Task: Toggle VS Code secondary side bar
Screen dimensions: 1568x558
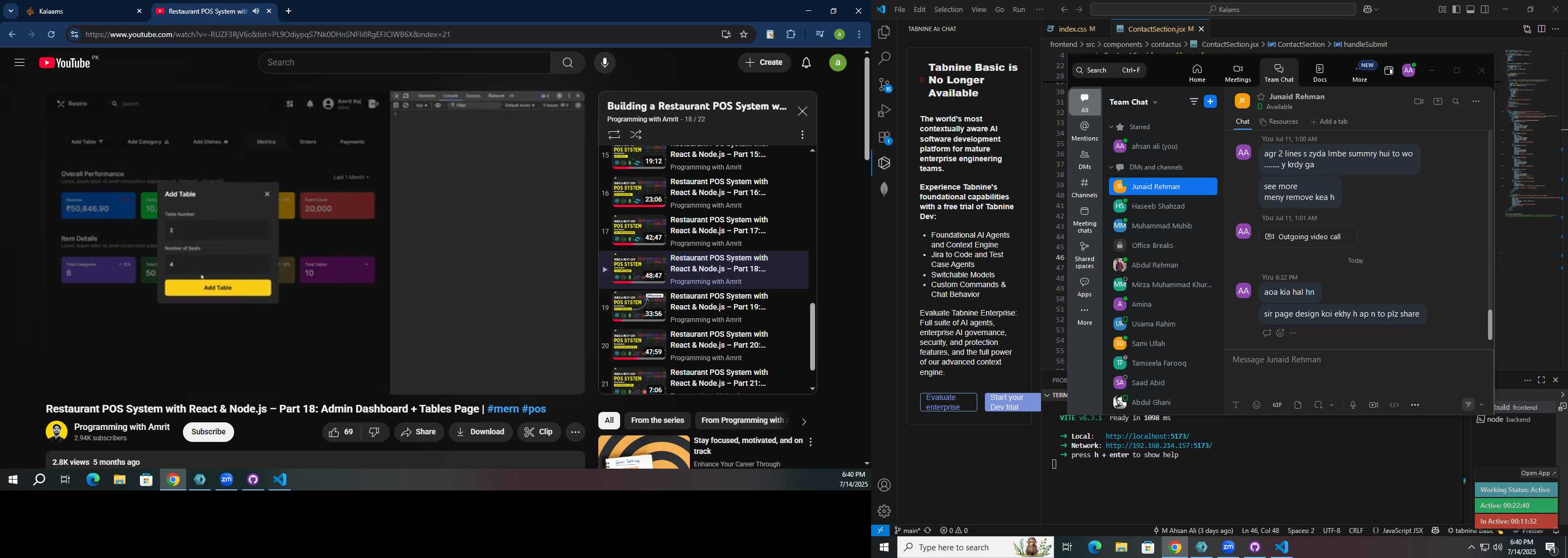Action: pyautogui.click(x=1485, y=10)
